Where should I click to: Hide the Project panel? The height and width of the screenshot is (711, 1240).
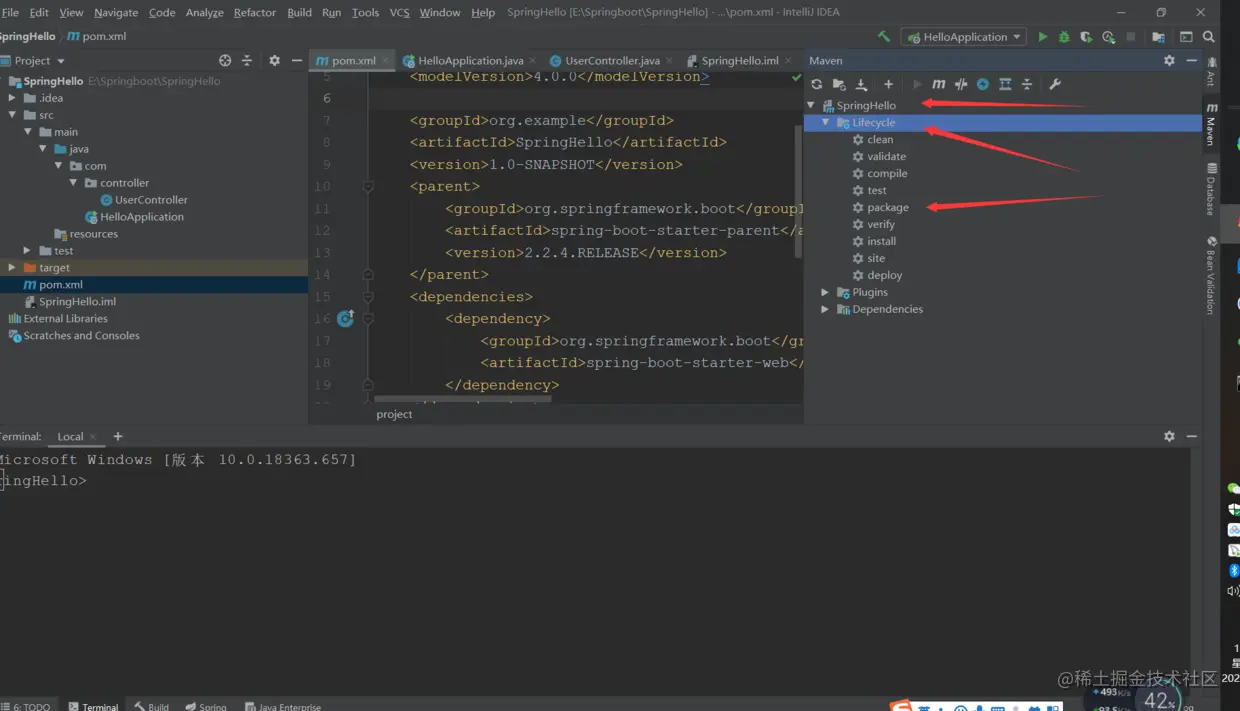tap(296, 60)
